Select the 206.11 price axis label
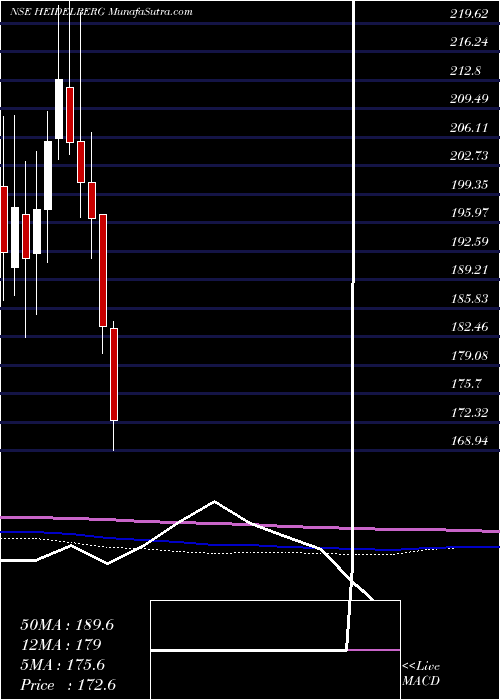Screen dimensions: 500x700 pyautogui.click(x=469, y=128)
